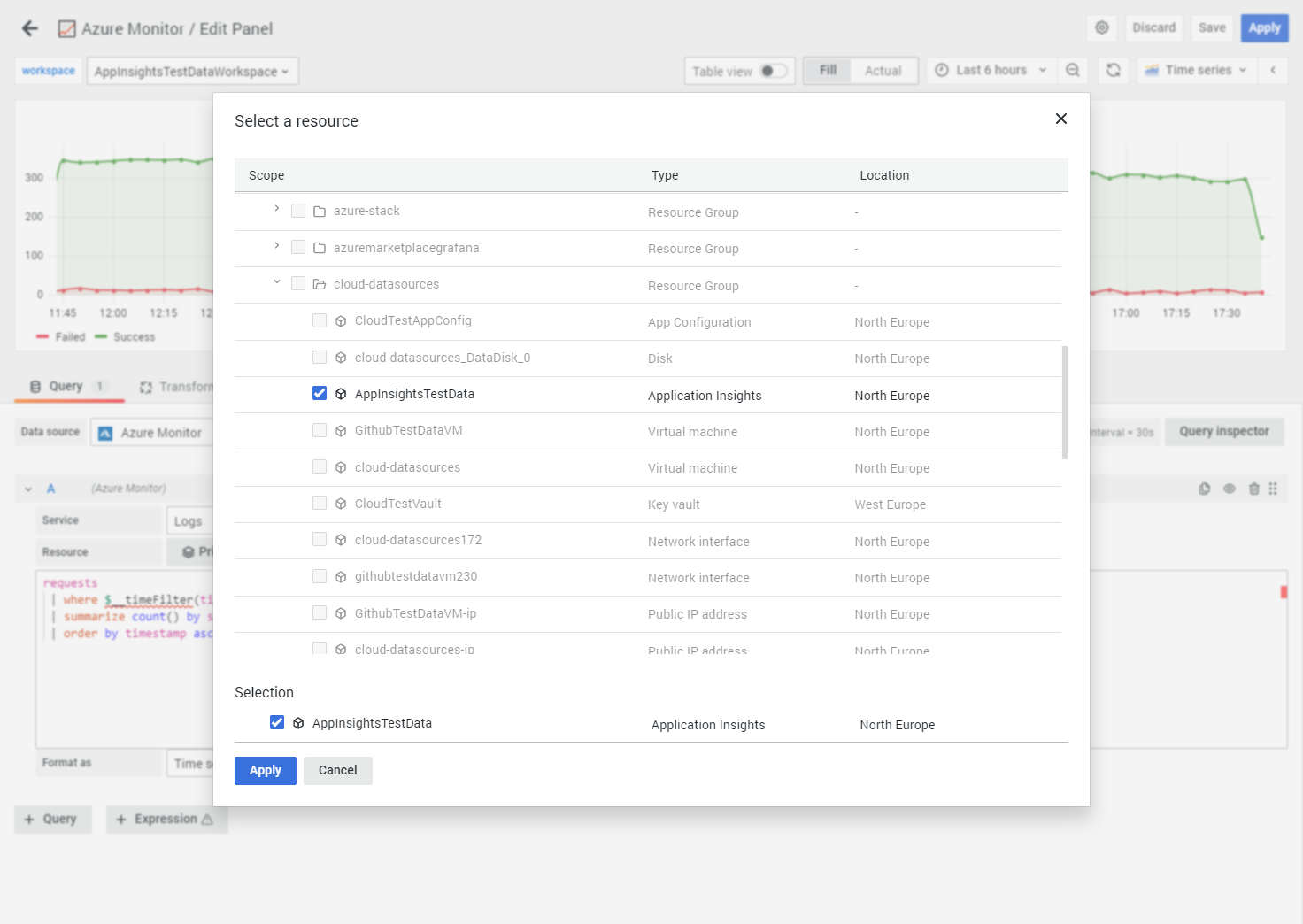Delete query A using the trash icon
1303x924 pixels.
click(1253, 488)
